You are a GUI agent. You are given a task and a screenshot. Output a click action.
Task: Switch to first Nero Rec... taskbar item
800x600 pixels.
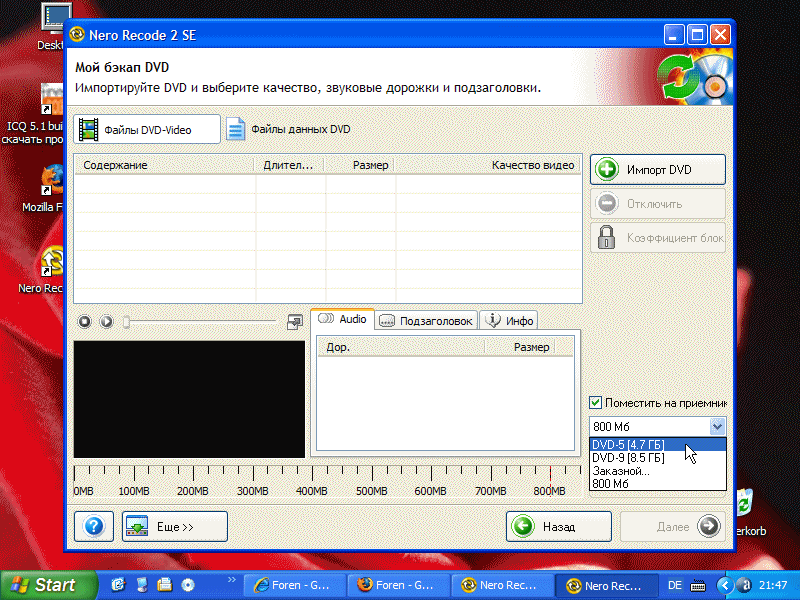[502, 585]
